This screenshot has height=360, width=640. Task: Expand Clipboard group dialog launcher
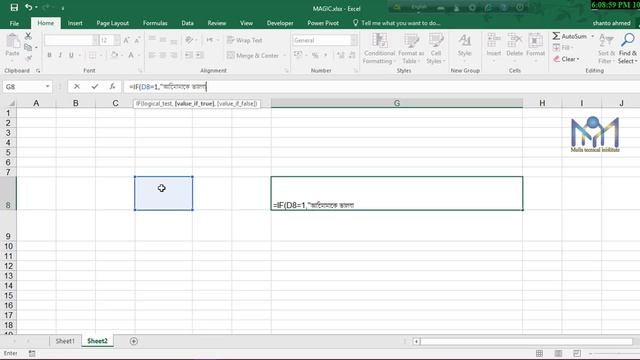38,71
